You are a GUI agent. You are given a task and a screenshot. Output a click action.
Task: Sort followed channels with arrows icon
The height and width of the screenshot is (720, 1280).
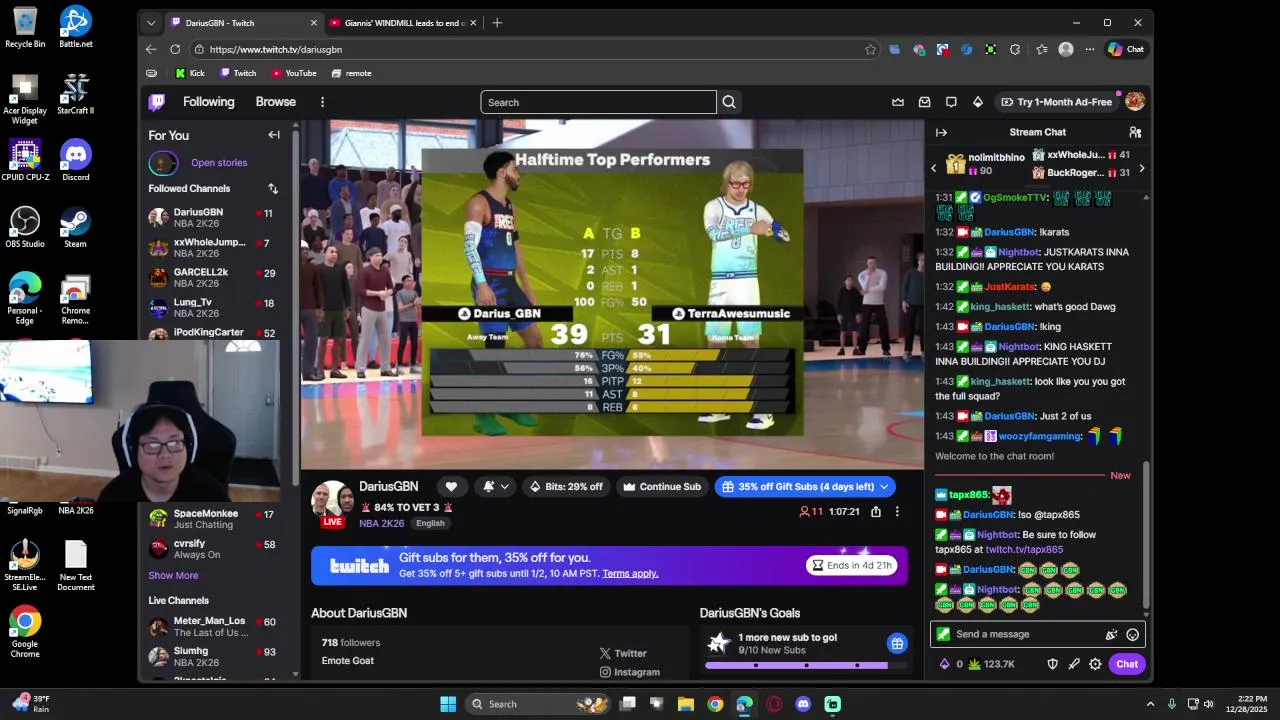273,188
